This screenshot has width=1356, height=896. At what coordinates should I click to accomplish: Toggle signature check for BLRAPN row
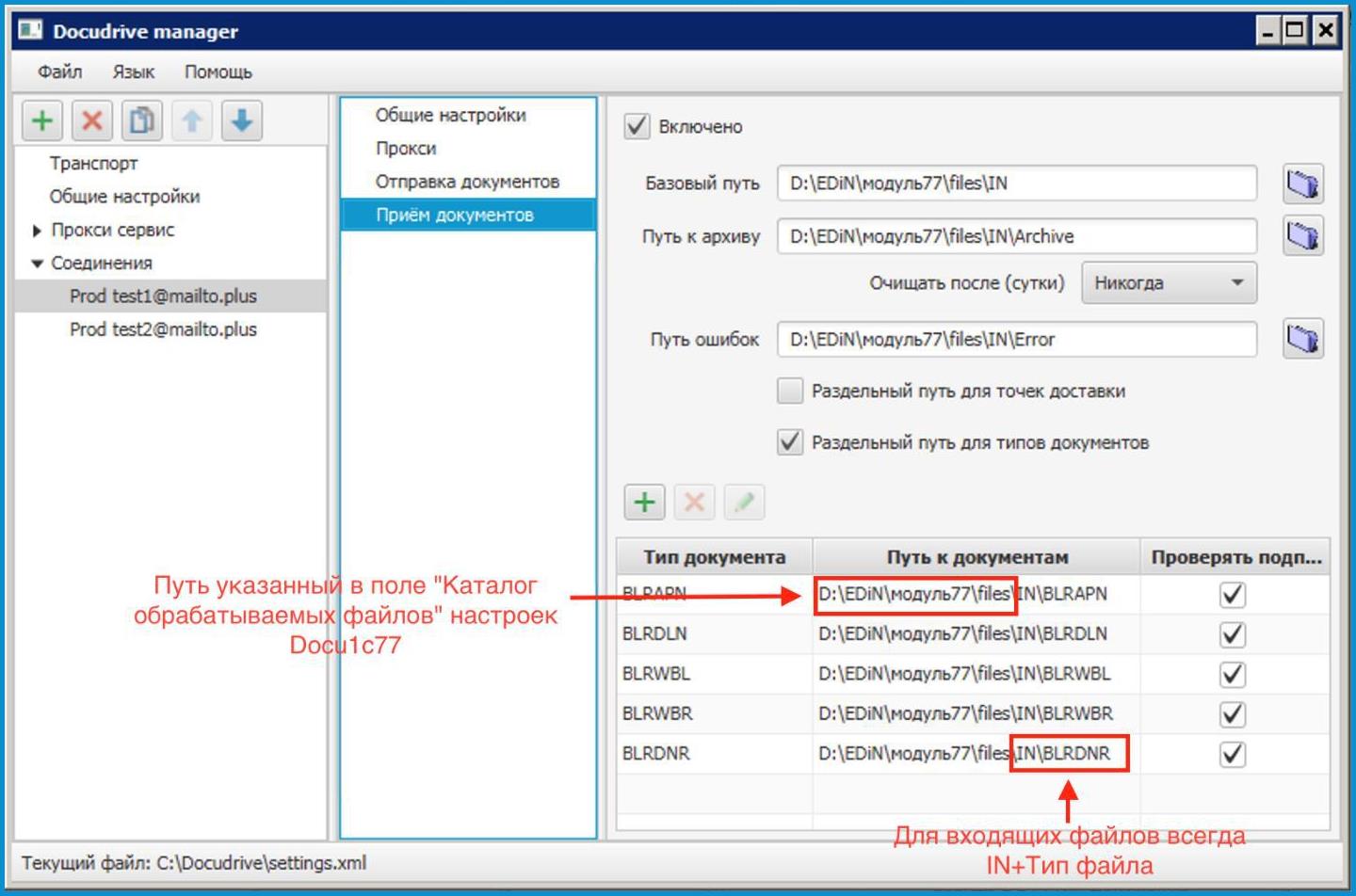[1232, 595]
